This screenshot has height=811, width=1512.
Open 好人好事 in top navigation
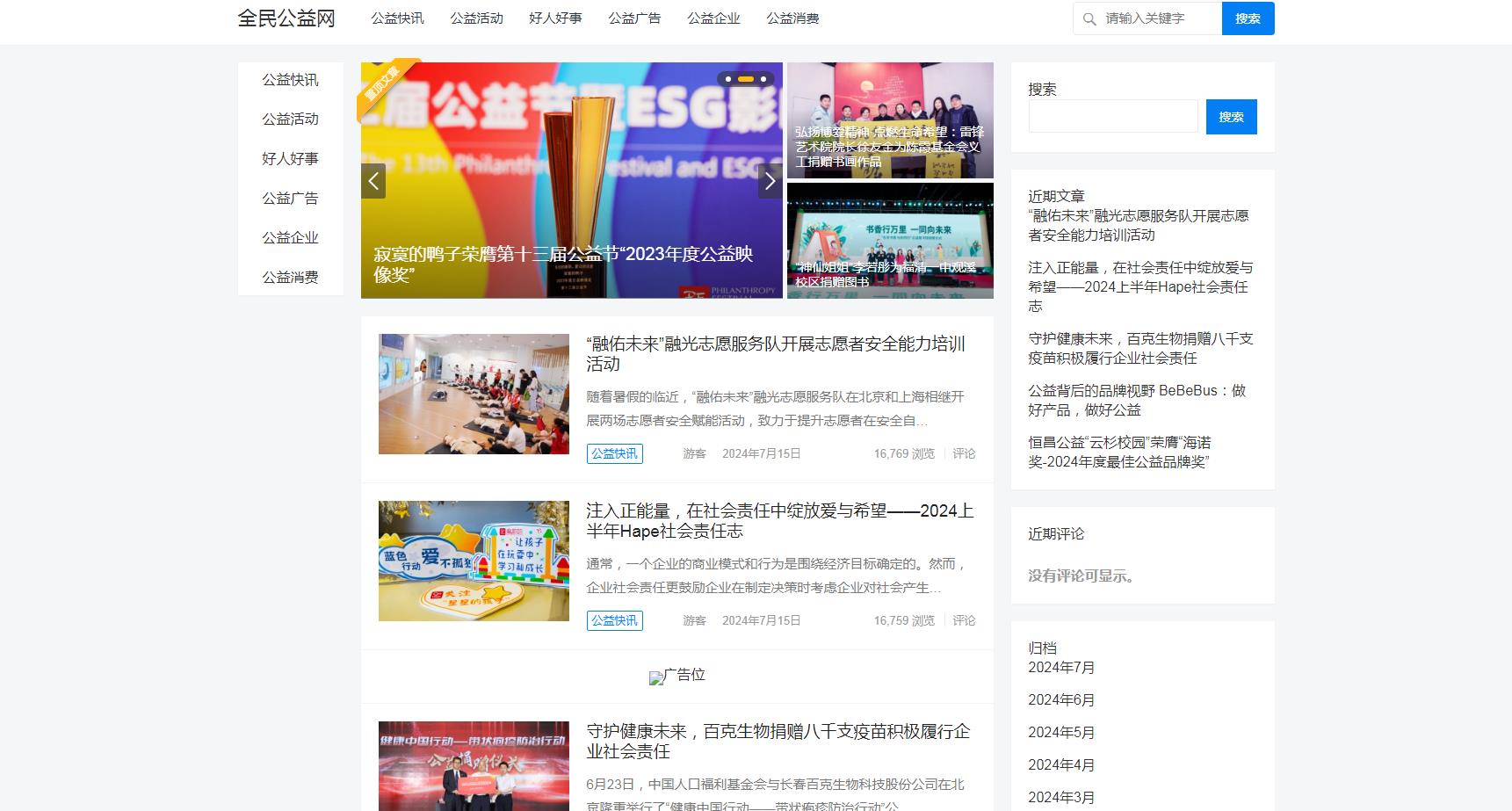coord(555,18)
